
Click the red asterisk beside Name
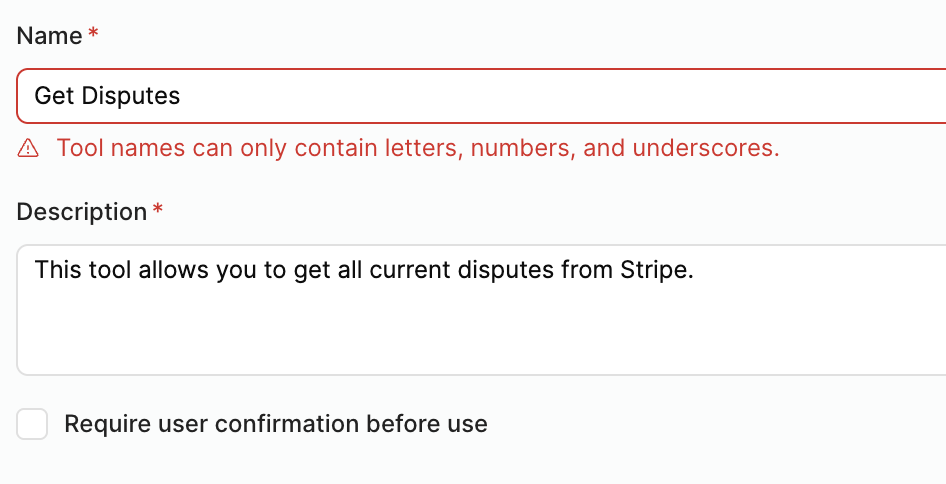point(94,35)
